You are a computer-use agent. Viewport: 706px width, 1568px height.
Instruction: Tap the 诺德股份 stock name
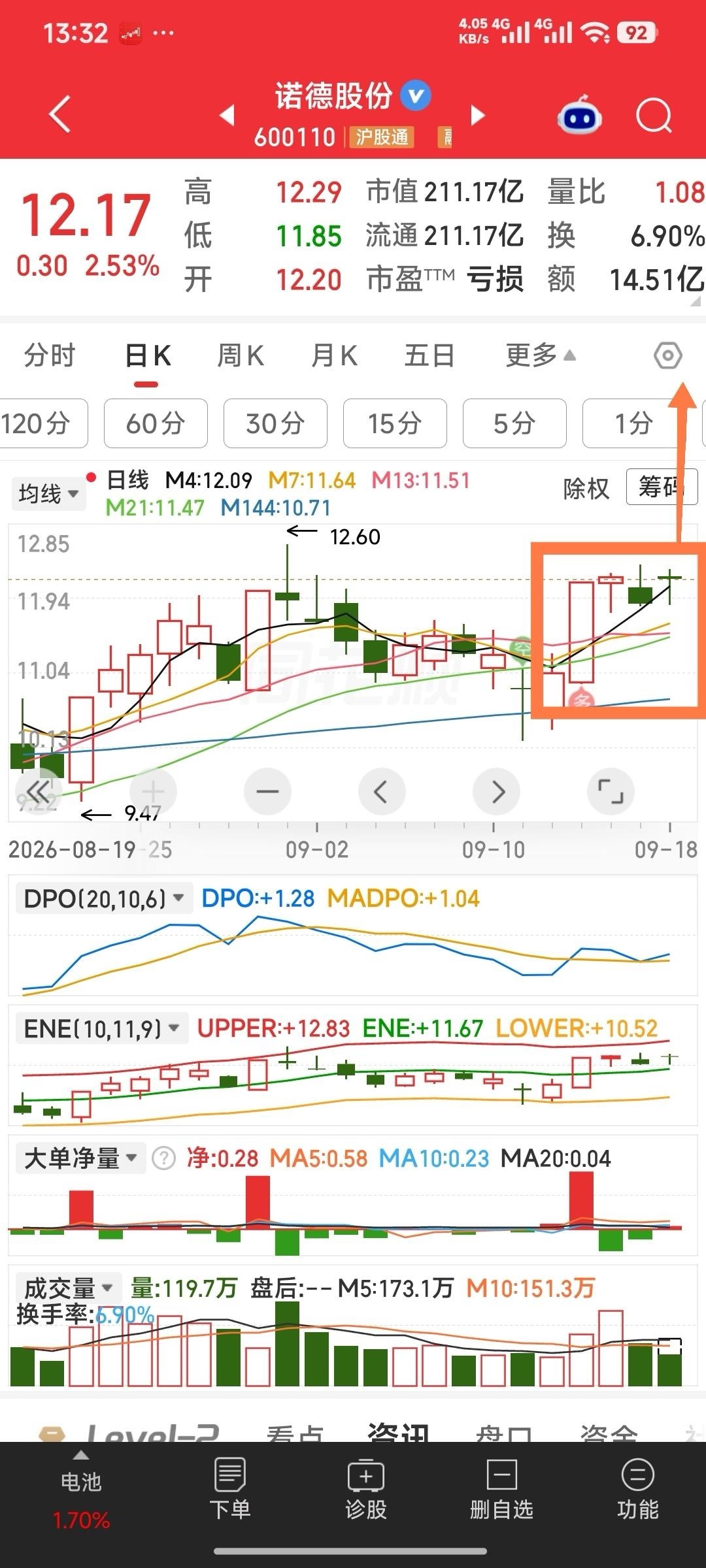[x=333, y=96]
